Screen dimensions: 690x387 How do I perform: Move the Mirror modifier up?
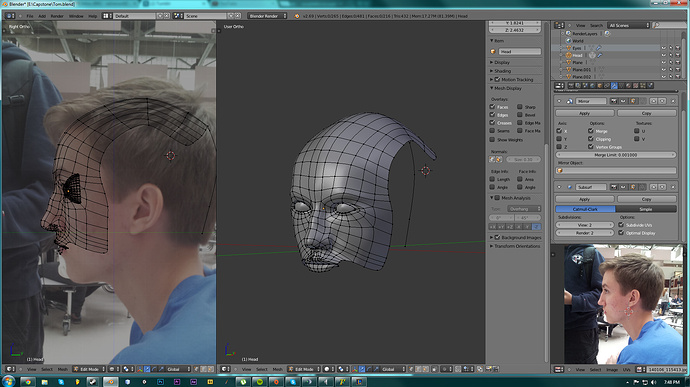click(653, 101)
